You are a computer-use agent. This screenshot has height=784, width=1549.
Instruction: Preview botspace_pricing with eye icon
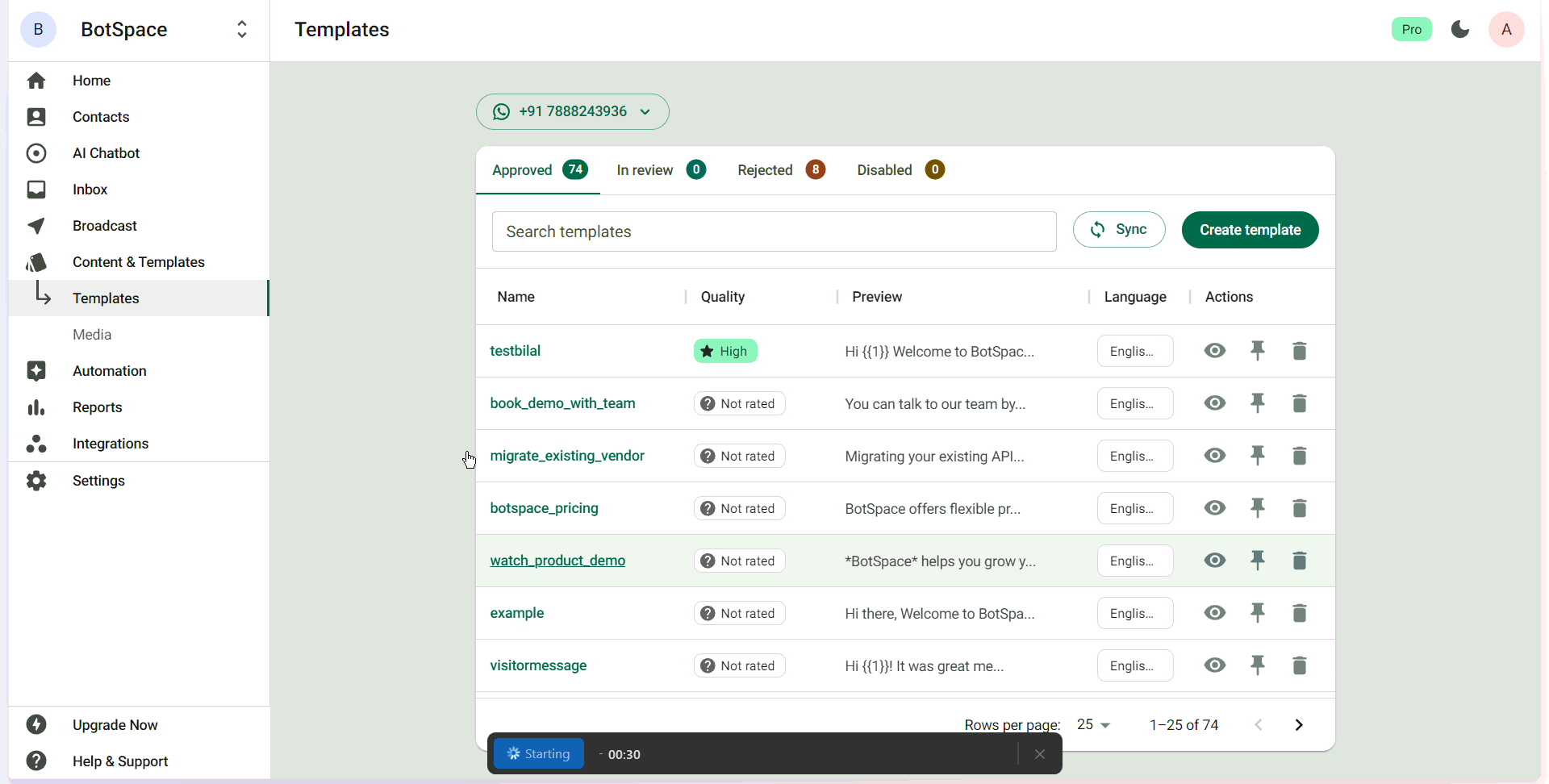(1215, 508)
